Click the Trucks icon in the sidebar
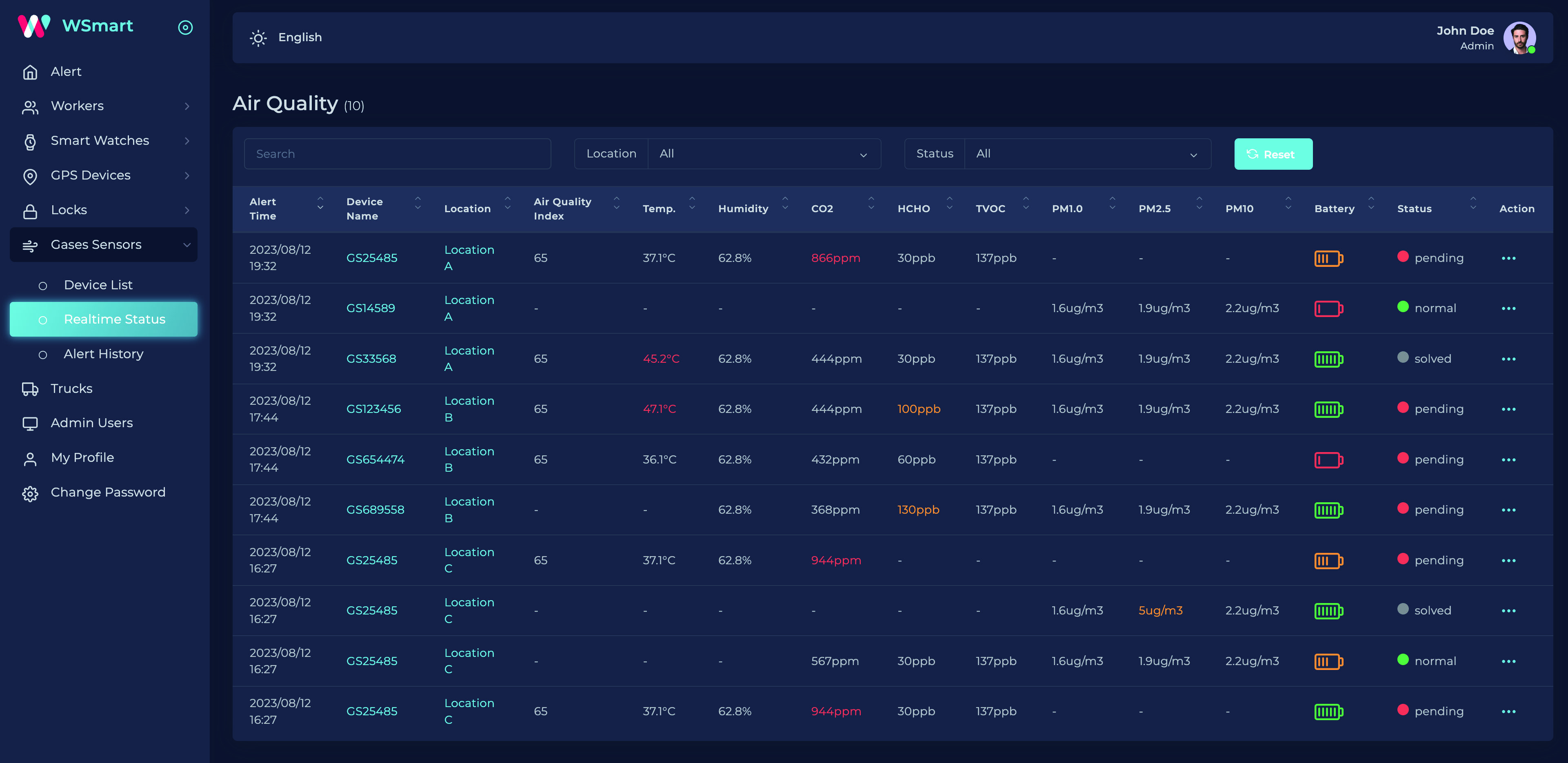The height and width of the screenshot is (763, 1568). [x=30, y=389]
